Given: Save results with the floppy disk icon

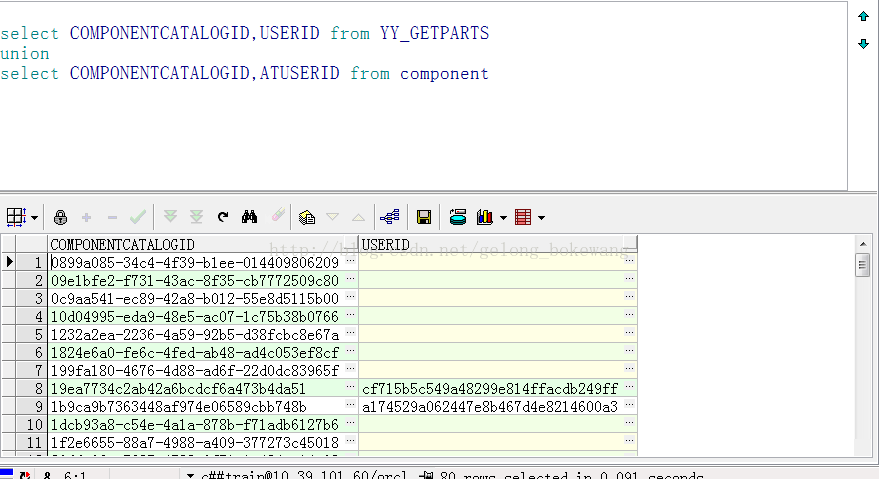Looking at the screenshot, I should 424,217.
